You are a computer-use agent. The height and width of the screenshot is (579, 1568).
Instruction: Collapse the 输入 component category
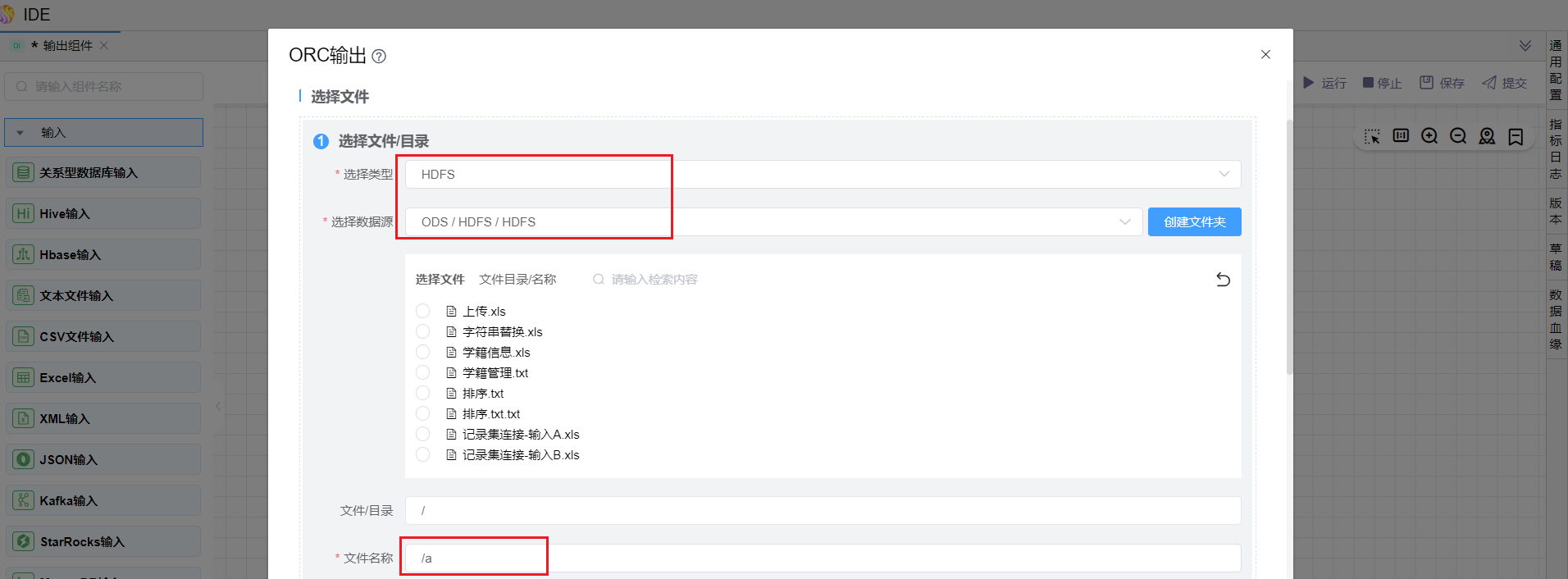[x=21, y=133]
